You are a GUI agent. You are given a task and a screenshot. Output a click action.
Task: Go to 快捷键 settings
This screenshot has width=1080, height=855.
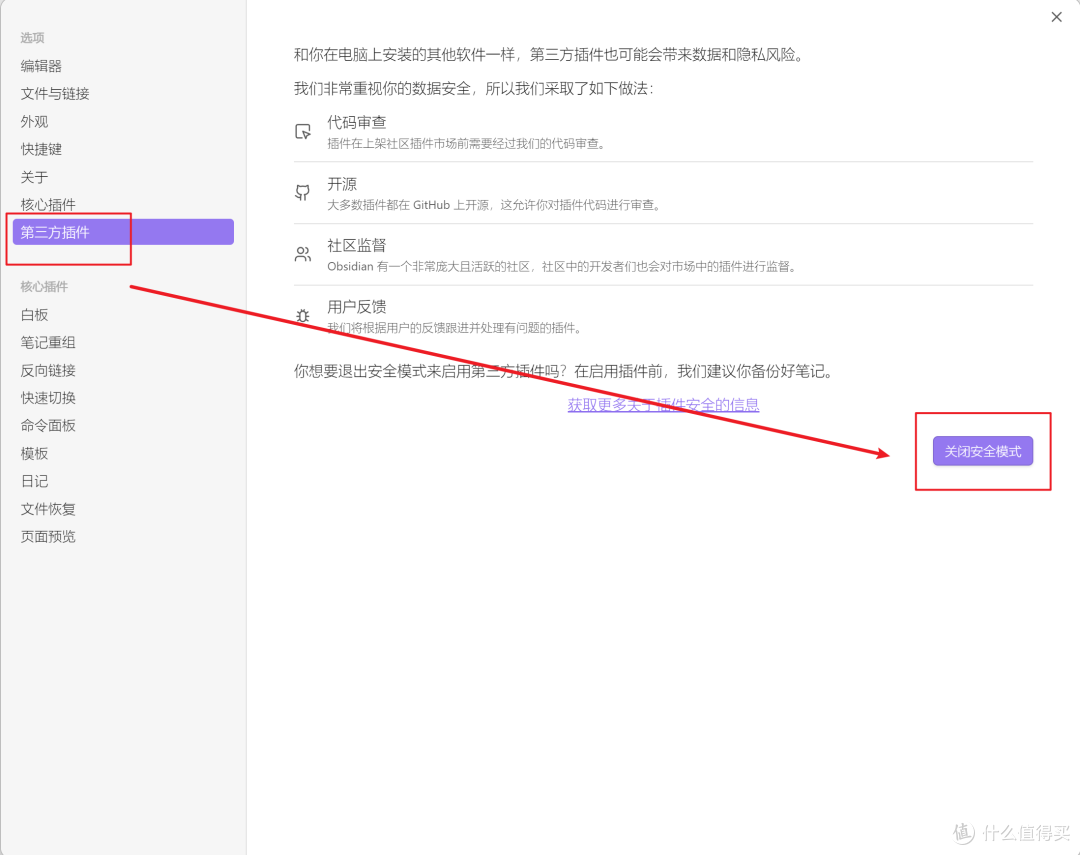click(42, 149)
